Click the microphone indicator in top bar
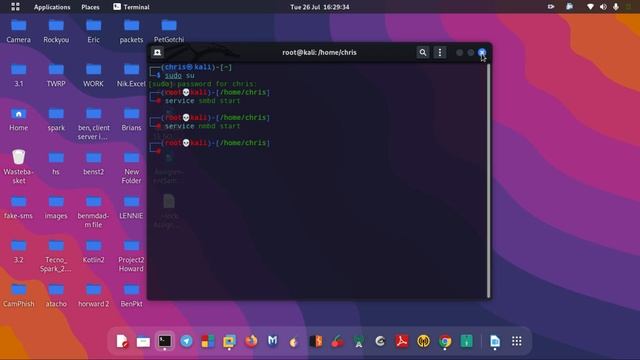The image size is (640, 360). pos(616,7)
